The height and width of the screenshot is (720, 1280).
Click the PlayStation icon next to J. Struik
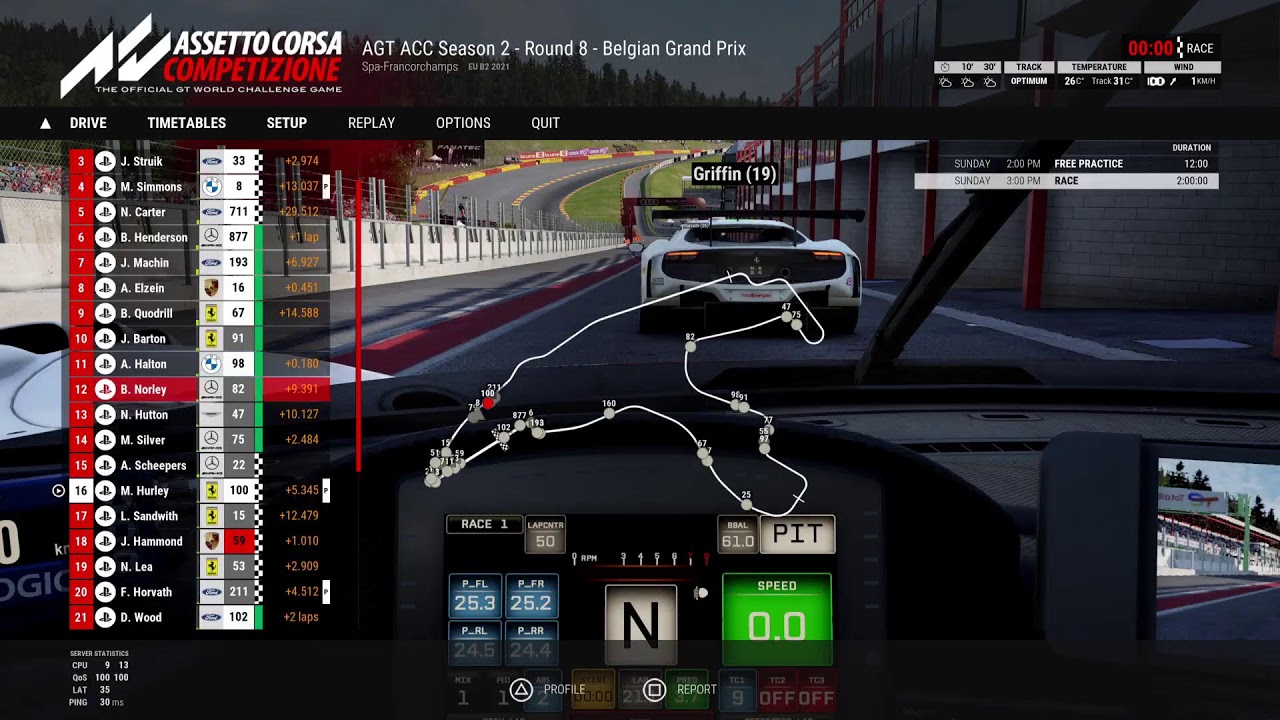105,161
